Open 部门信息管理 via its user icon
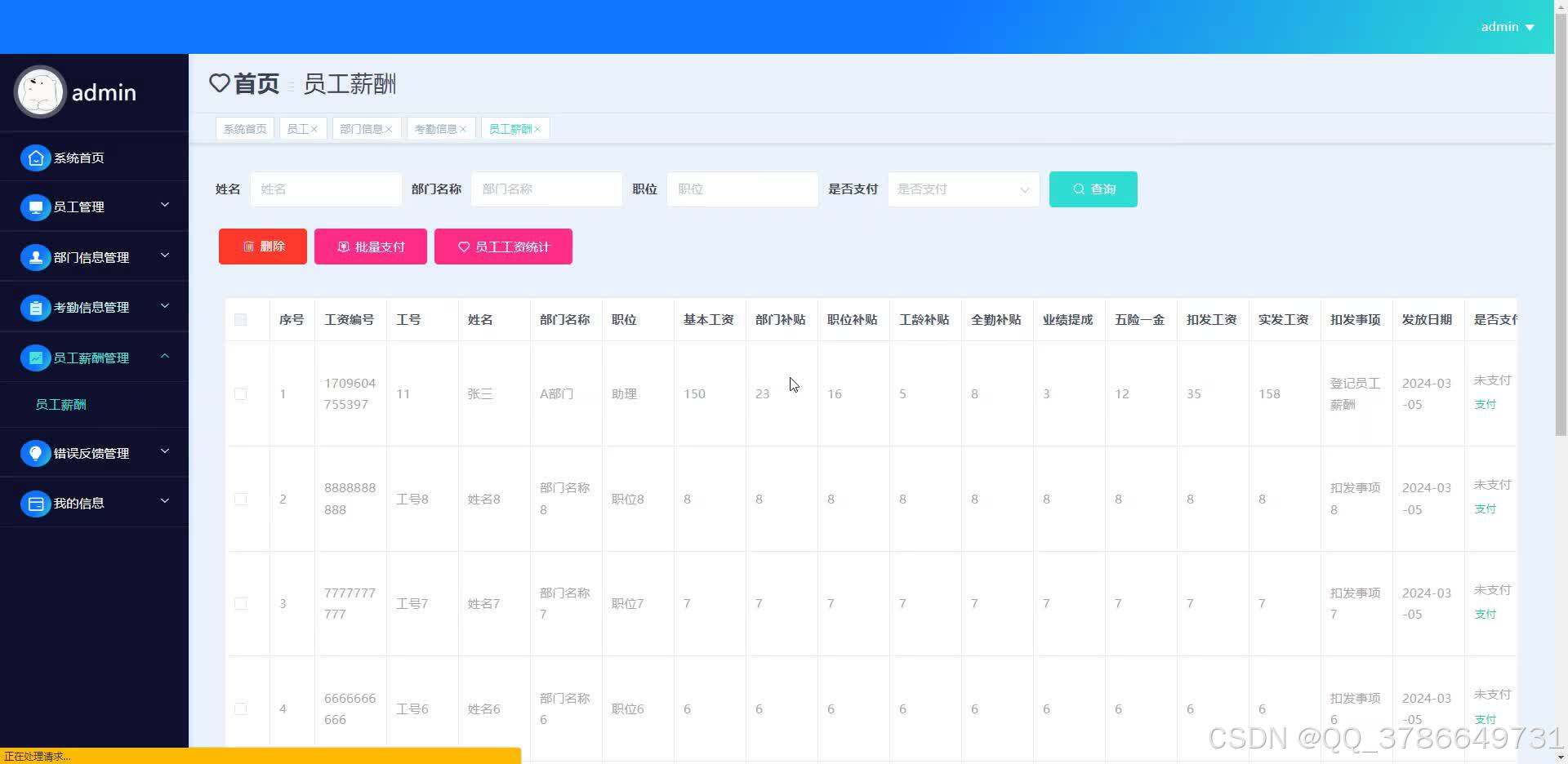 [35, 257]
